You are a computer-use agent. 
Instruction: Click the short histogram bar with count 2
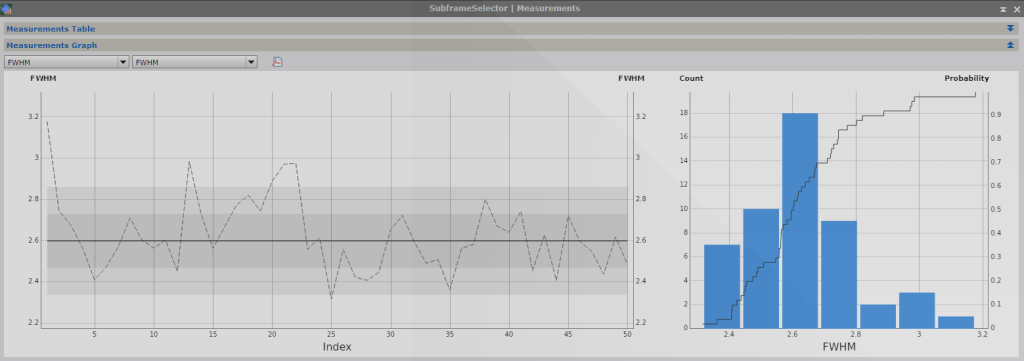[x=878, y=316]
